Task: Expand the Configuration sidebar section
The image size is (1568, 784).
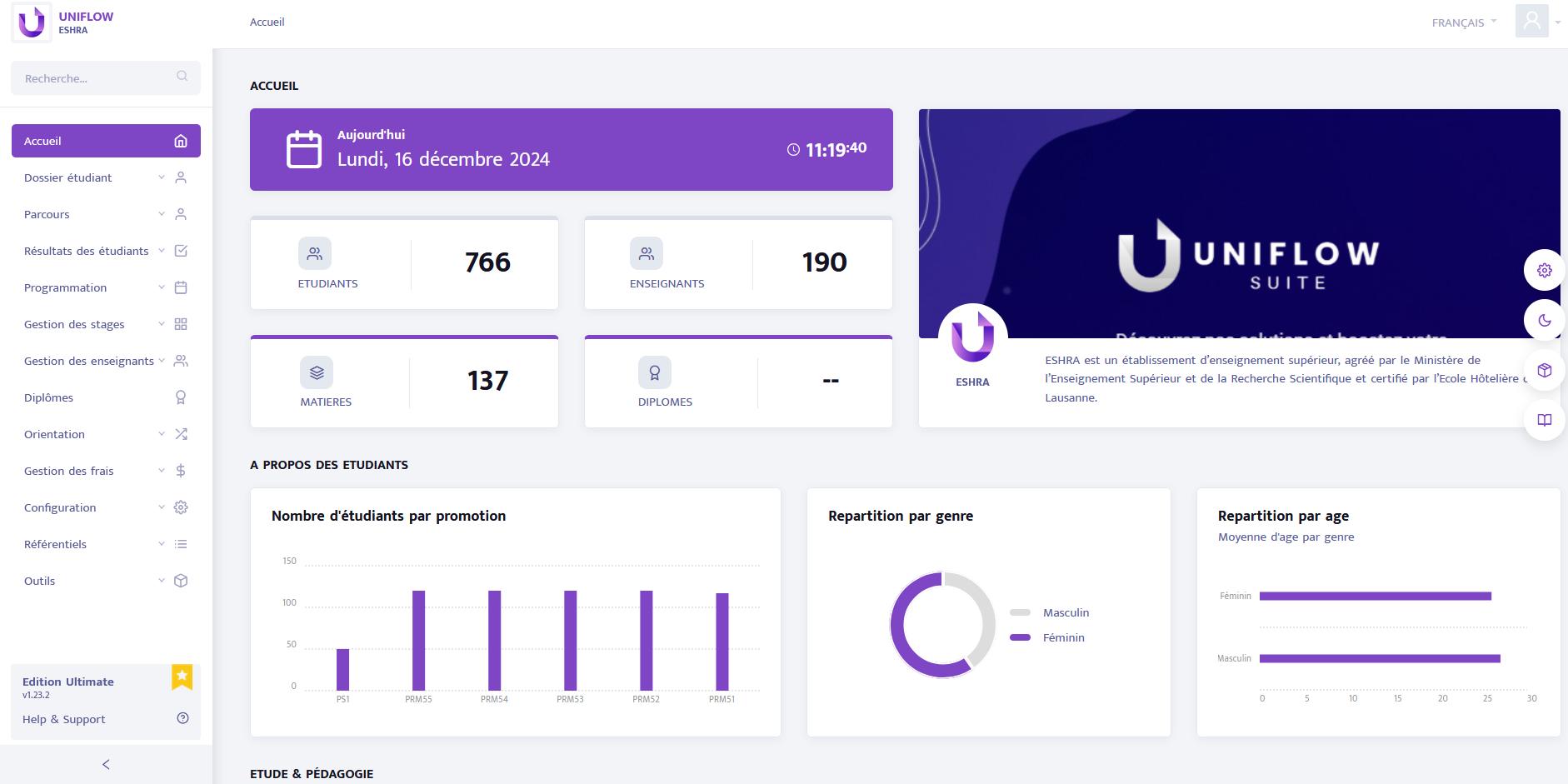Action: (106, 507)
